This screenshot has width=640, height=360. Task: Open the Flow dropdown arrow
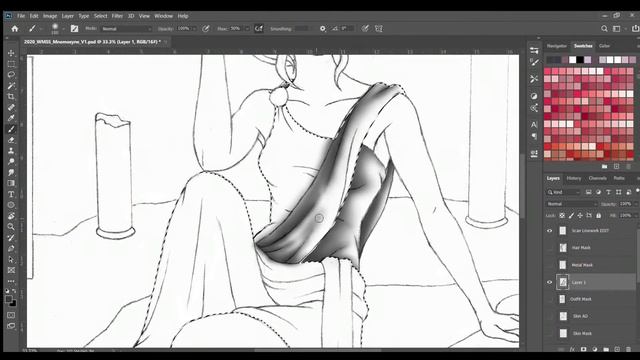pyautogui.click(x=247, y=29)
